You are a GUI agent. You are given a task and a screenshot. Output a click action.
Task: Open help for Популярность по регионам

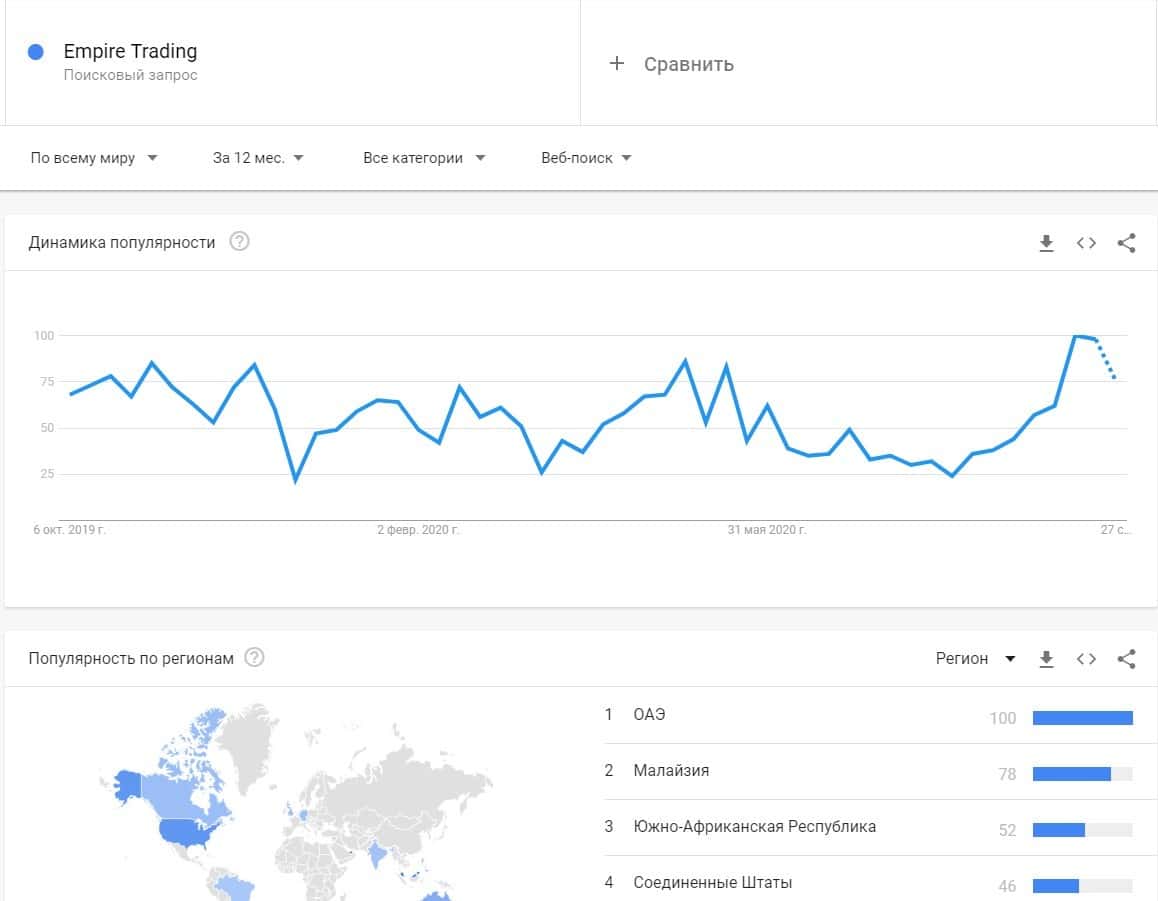click(x=255, y=657)
